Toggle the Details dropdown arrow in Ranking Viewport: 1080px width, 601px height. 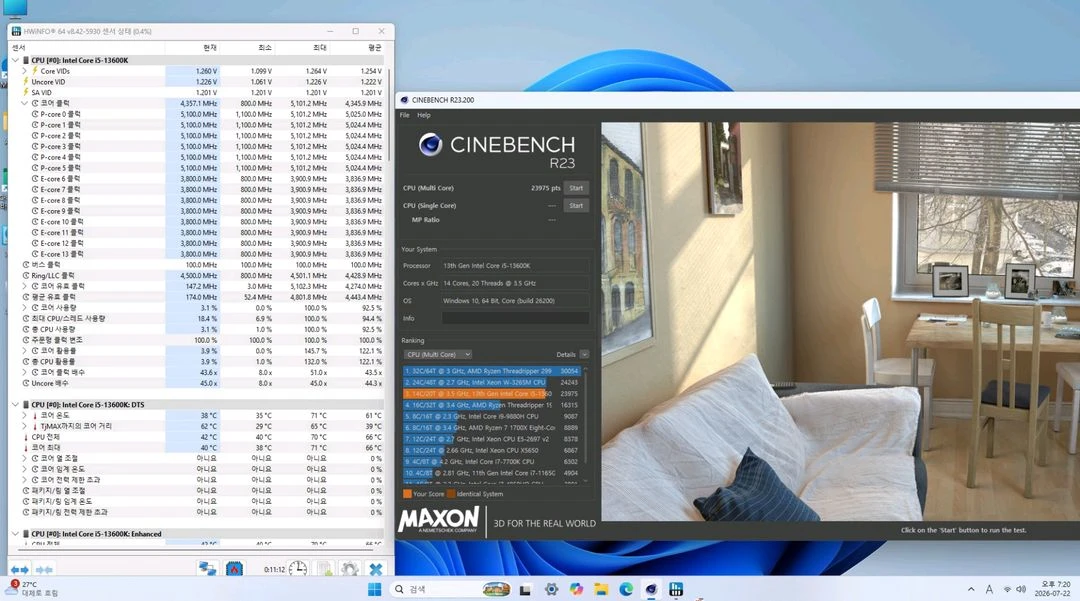coord(584,355)
